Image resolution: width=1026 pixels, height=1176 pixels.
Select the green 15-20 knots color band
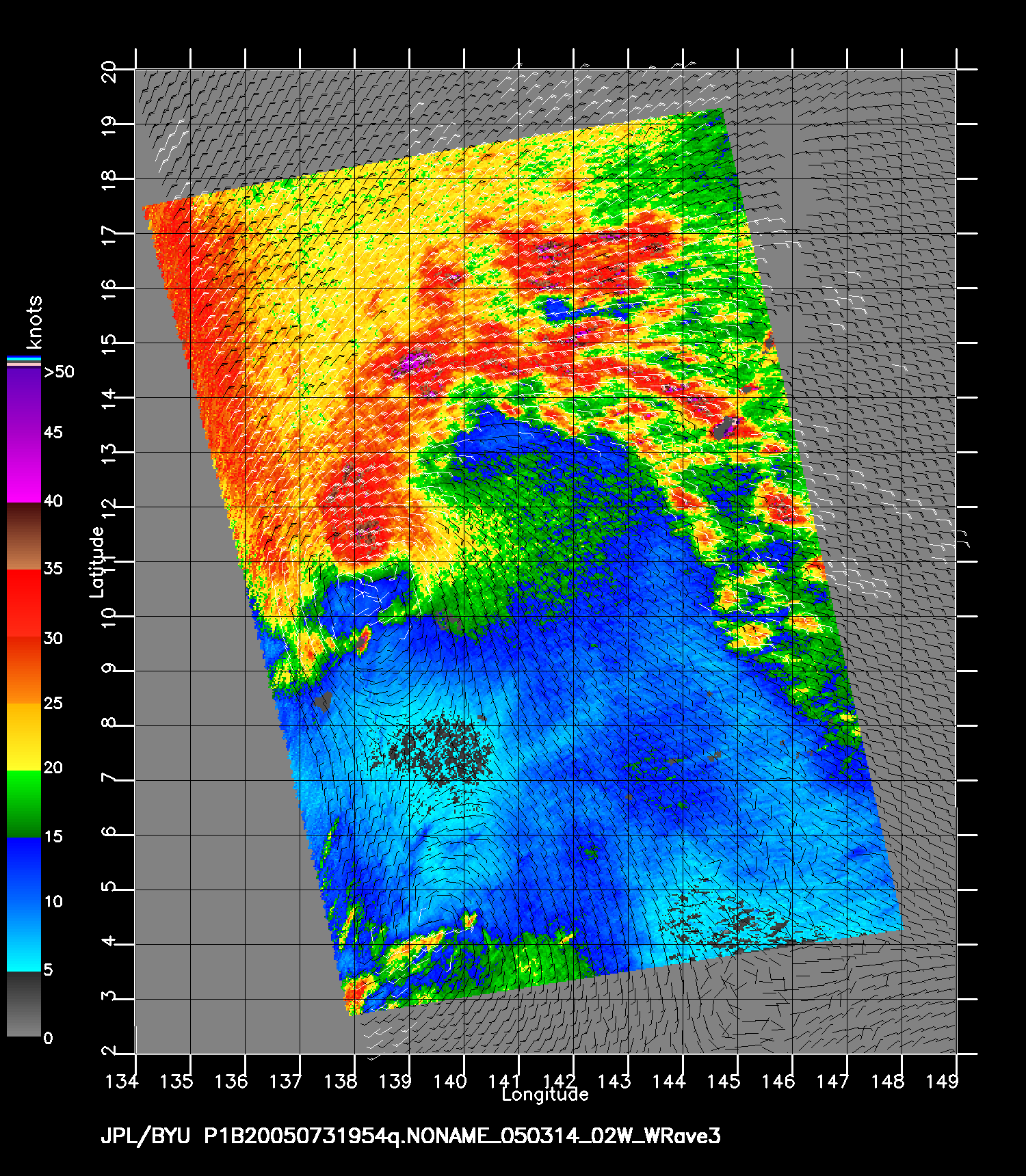[x=24, y=805]
